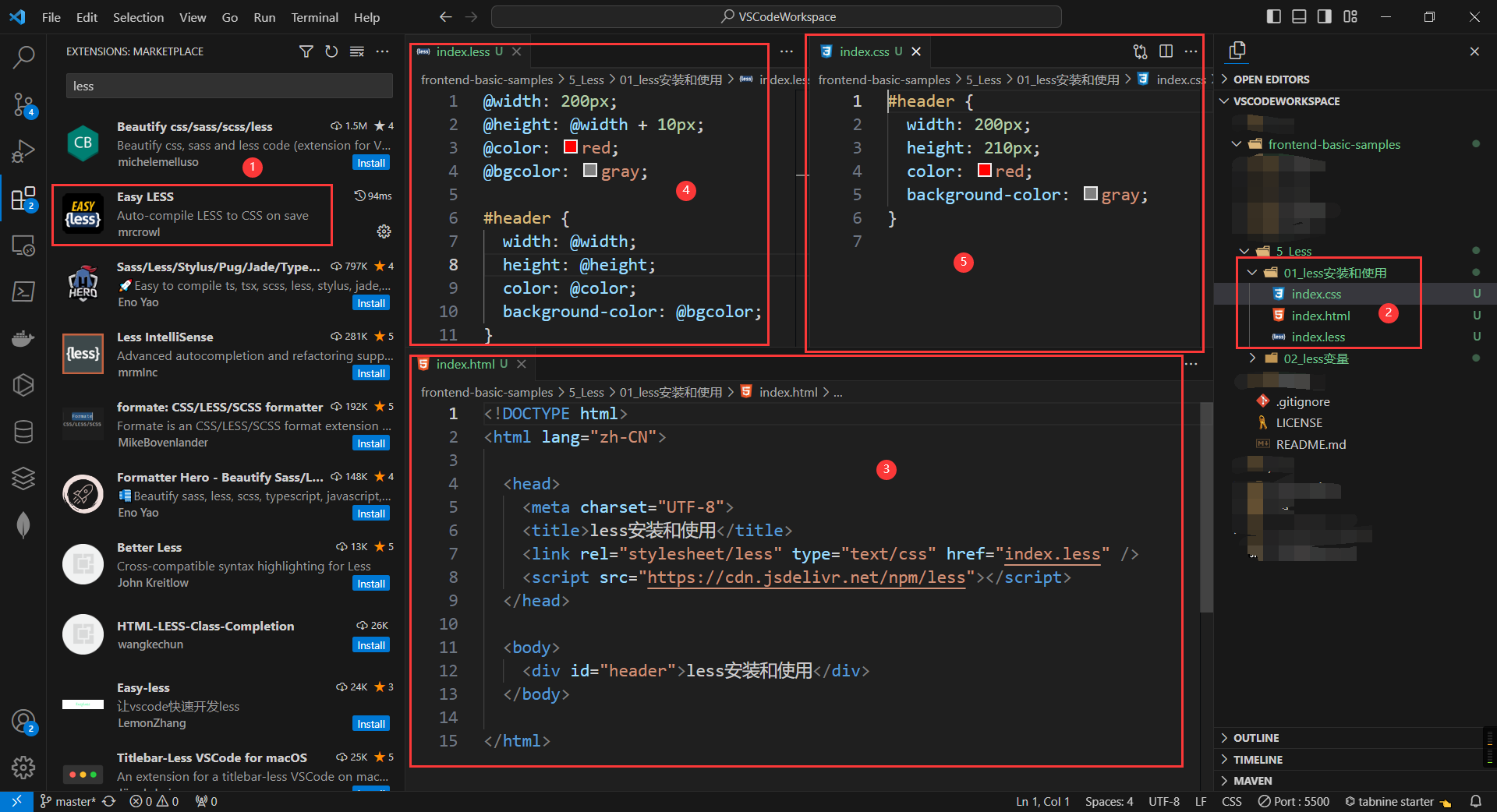Screen dimensions: 1497x812
Task: Open more actions for index.css editor group
Action: click(1191, 51)
